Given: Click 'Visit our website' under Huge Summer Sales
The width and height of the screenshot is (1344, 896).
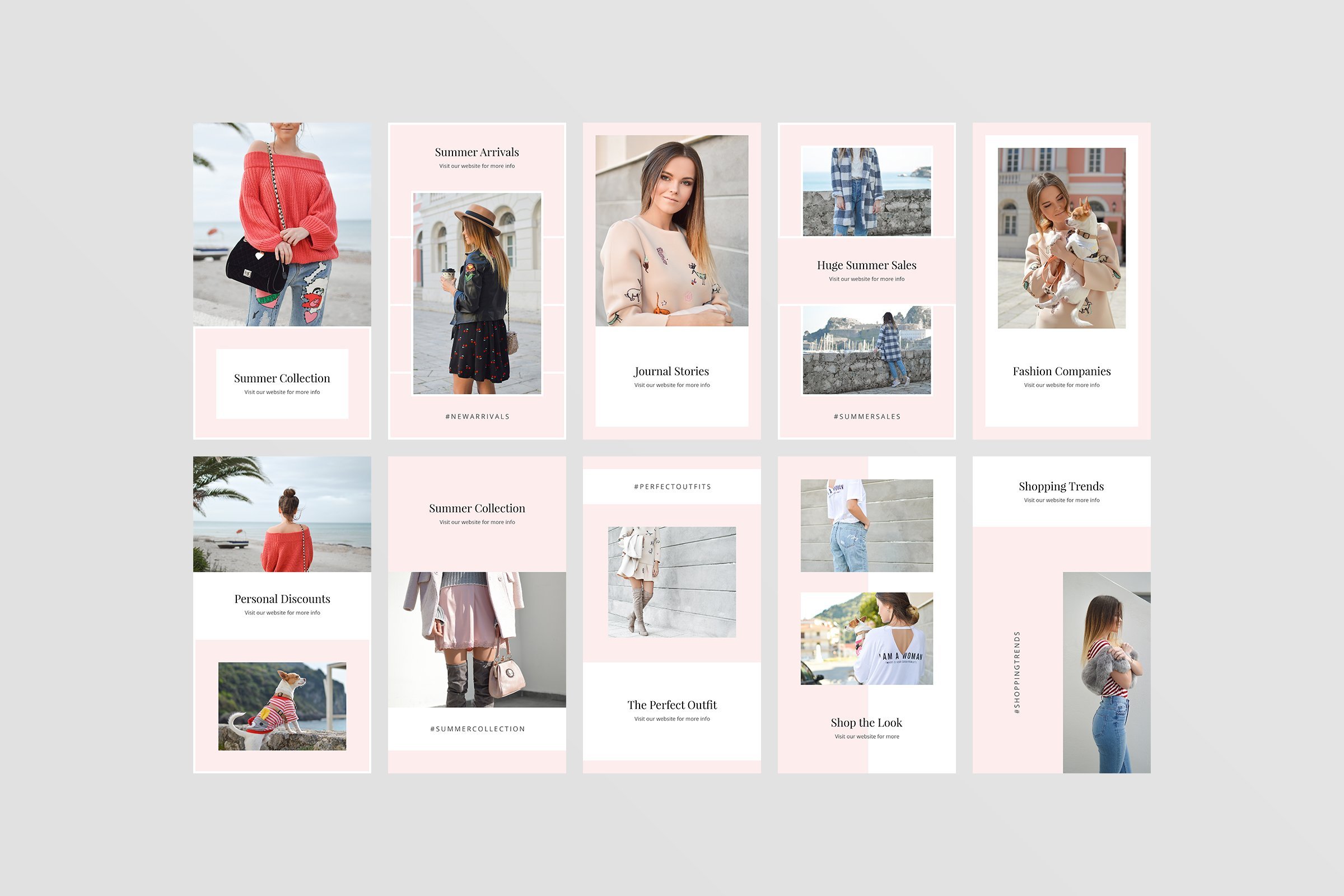Looking at the screenshot, I should (x=867, y=279).
